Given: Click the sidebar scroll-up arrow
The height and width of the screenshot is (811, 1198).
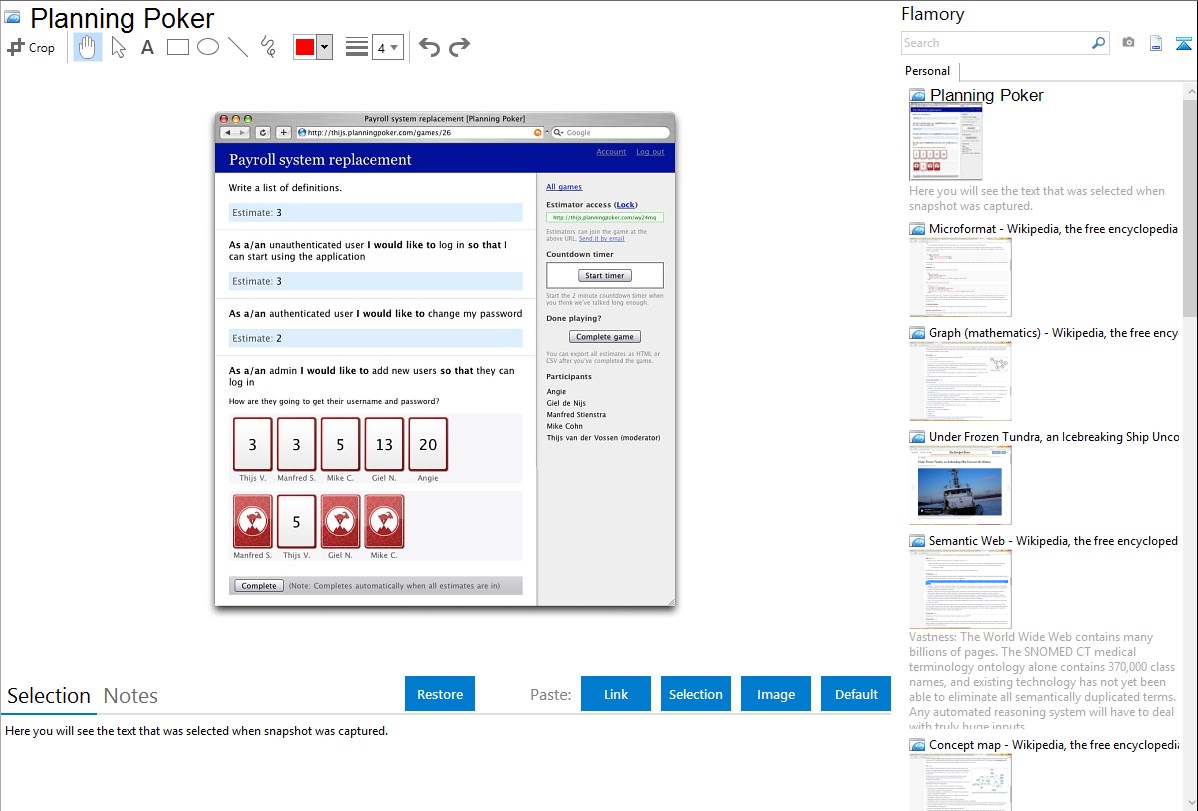Looking at the screenshot, I should (1190, 91).
